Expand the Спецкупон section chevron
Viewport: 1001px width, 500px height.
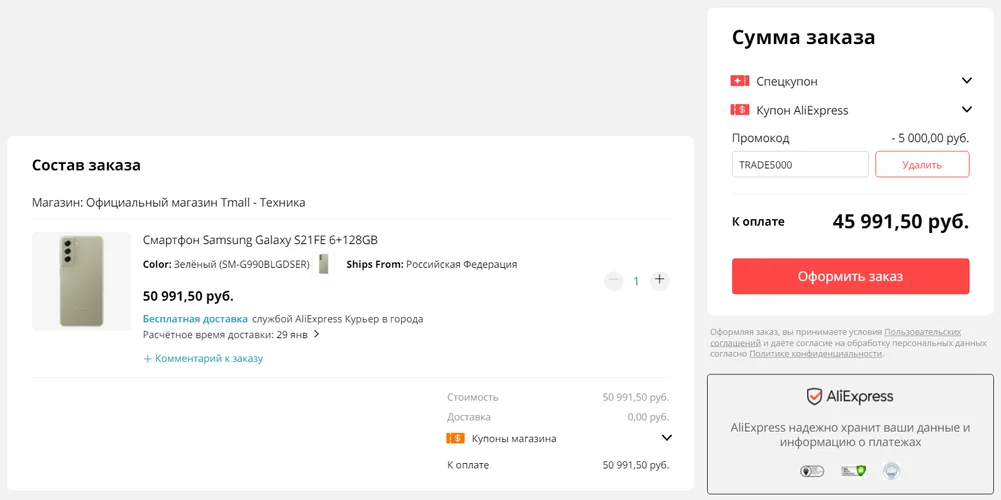967,80
